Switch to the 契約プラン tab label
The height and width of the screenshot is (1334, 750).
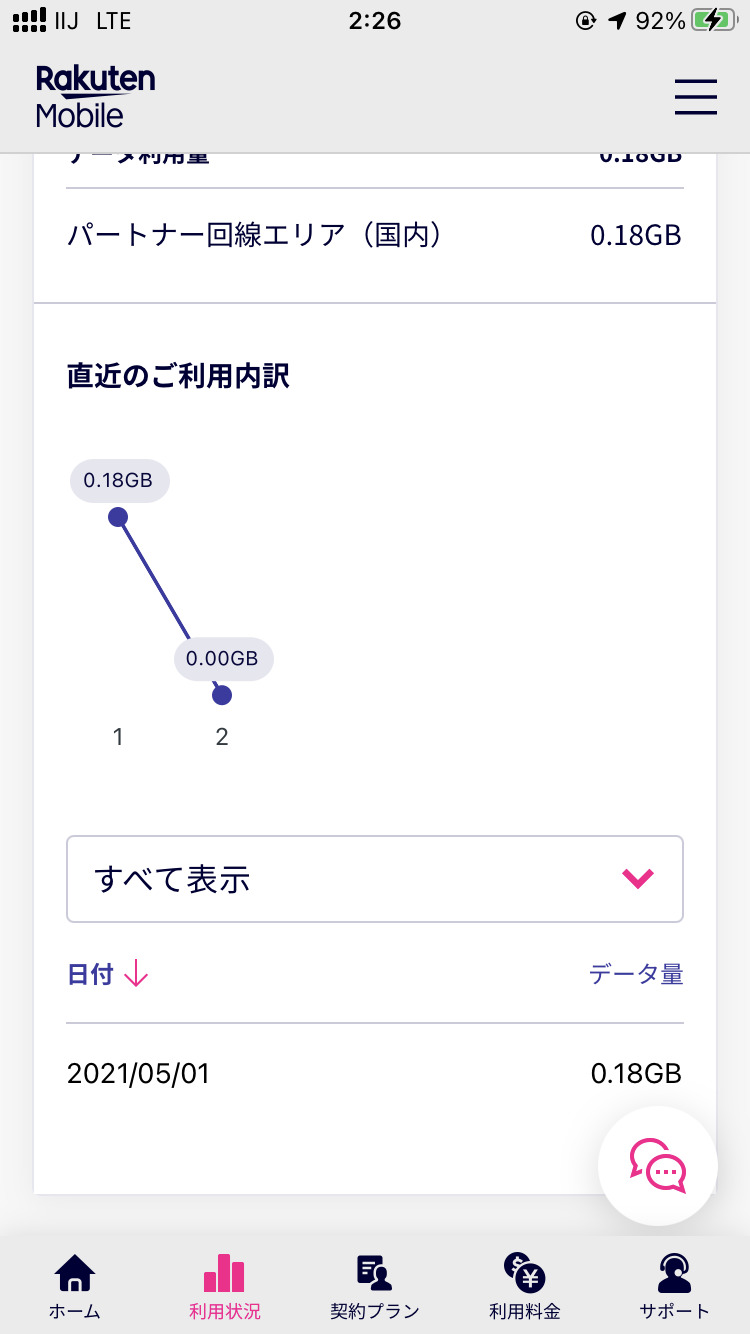(x=374, y=1311)
